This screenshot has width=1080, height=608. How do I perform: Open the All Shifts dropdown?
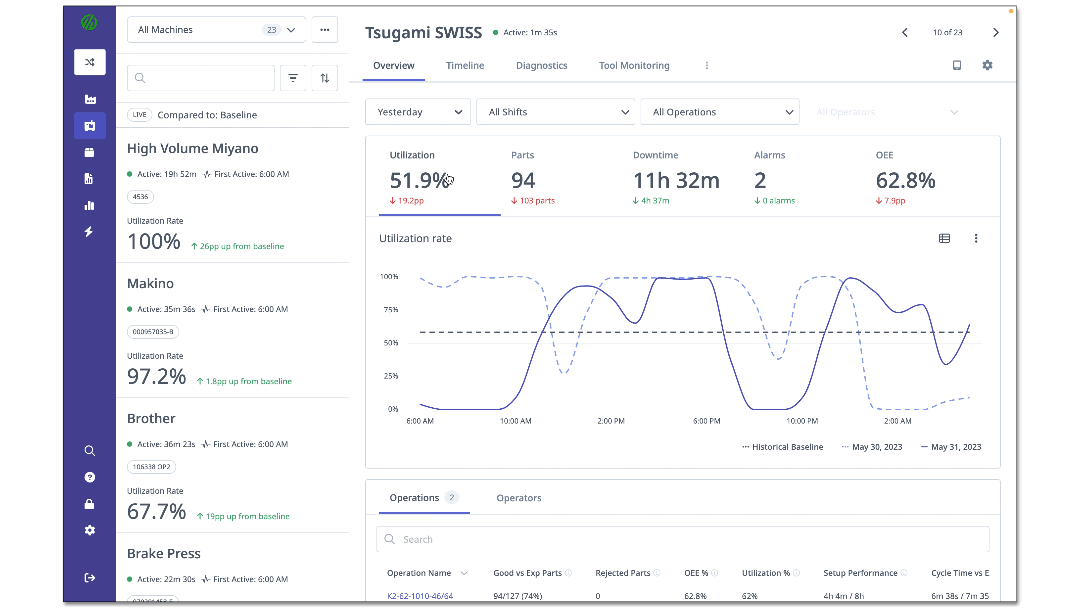556,112
